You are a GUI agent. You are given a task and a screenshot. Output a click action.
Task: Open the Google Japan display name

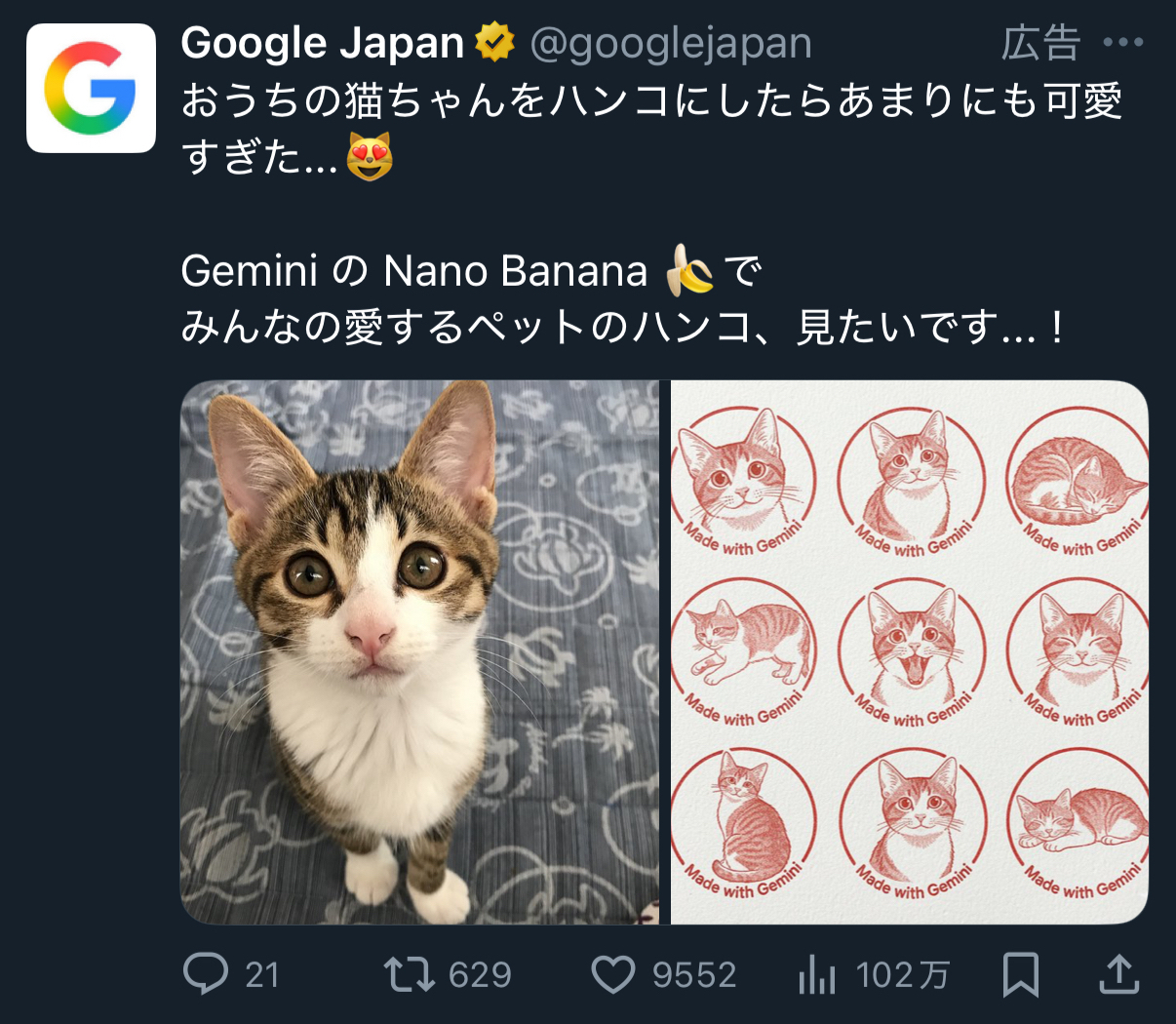point(322,43)
